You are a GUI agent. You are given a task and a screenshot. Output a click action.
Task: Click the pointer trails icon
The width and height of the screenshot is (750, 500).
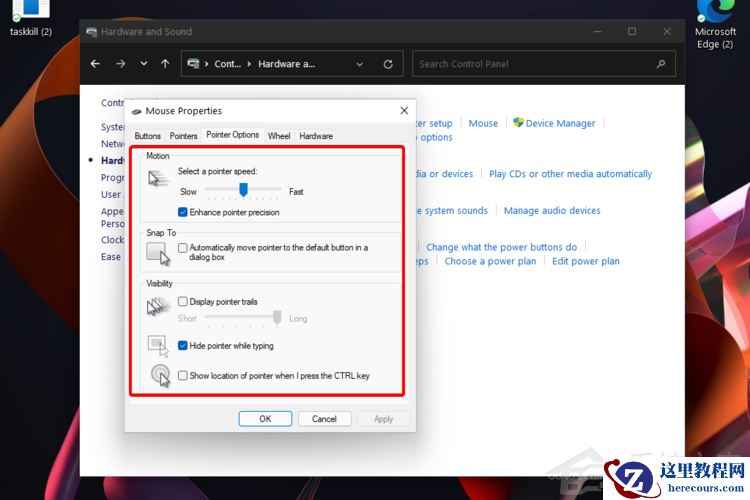pyautogui.click(x=158, y=306)
